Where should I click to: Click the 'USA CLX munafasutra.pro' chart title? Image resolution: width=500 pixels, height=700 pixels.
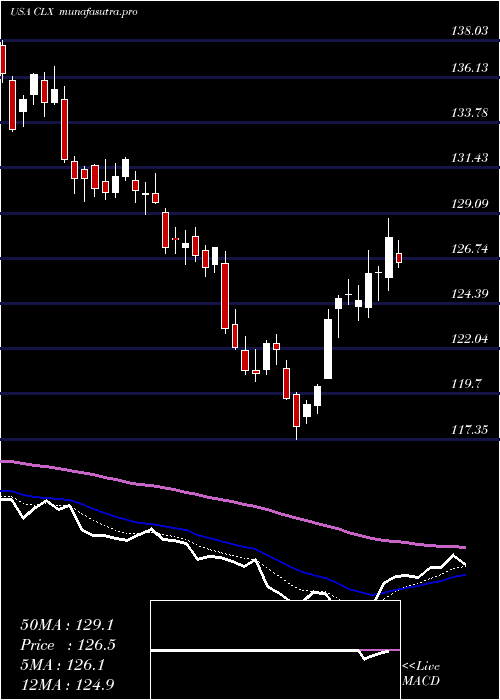[x=73, y=12]
